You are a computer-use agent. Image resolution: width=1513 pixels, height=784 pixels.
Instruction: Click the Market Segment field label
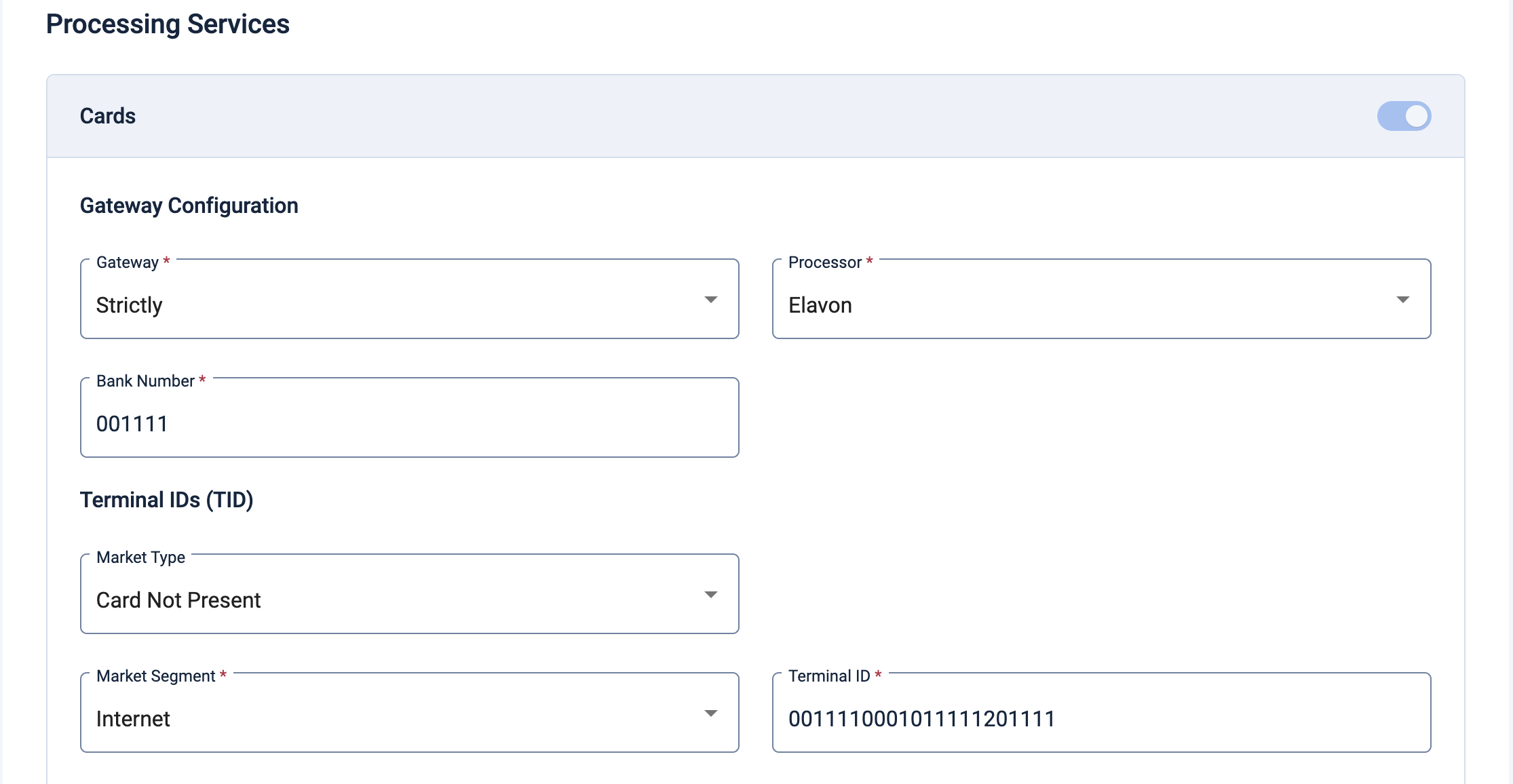(x=155, y=676)
